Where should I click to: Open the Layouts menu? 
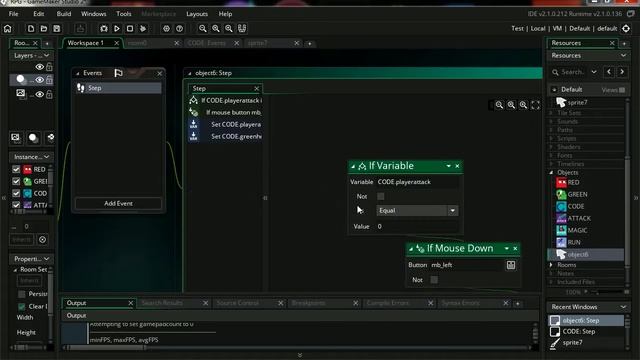coord(197,14)
